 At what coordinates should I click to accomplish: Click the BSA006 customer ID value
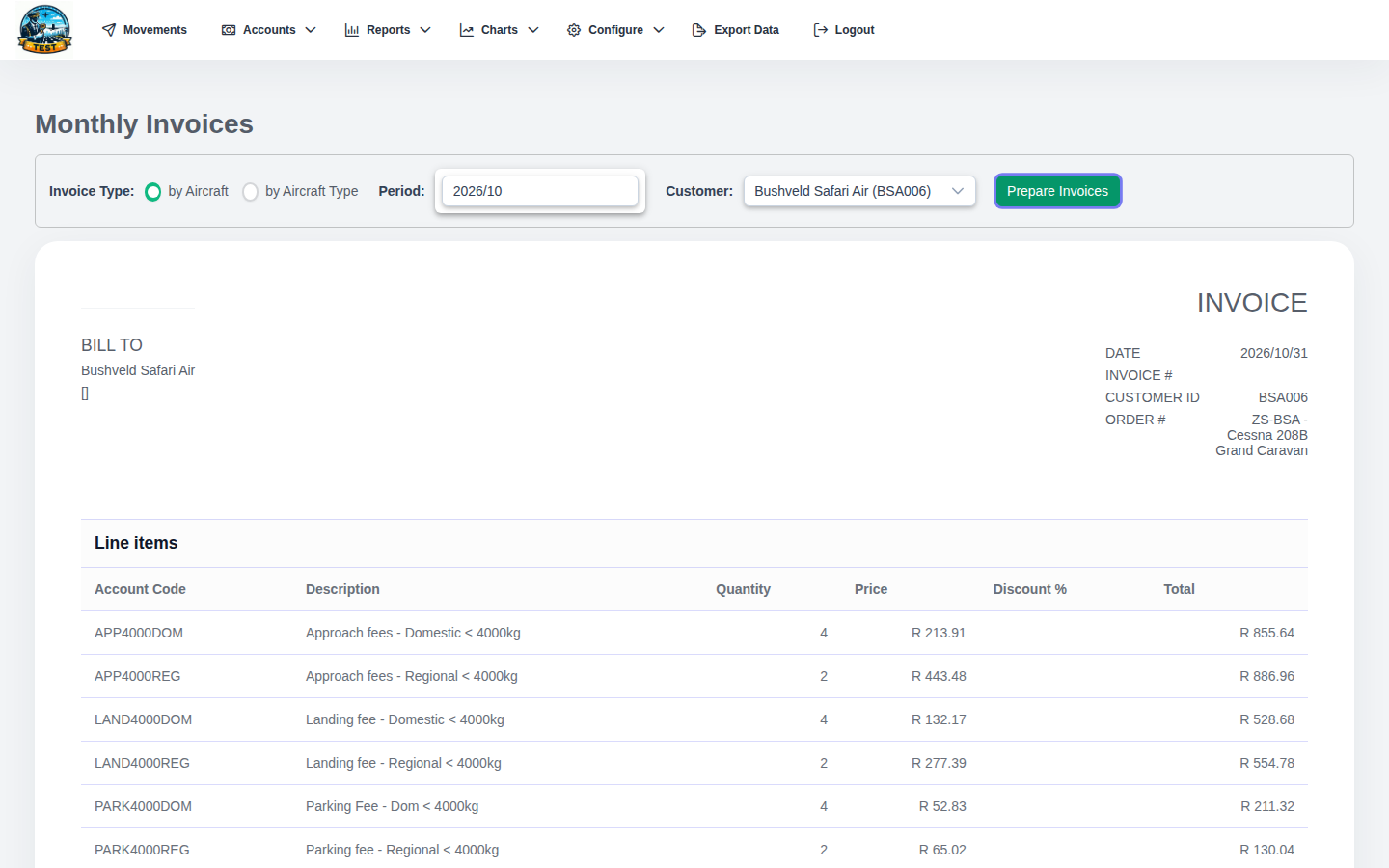tap(1283, 397)
